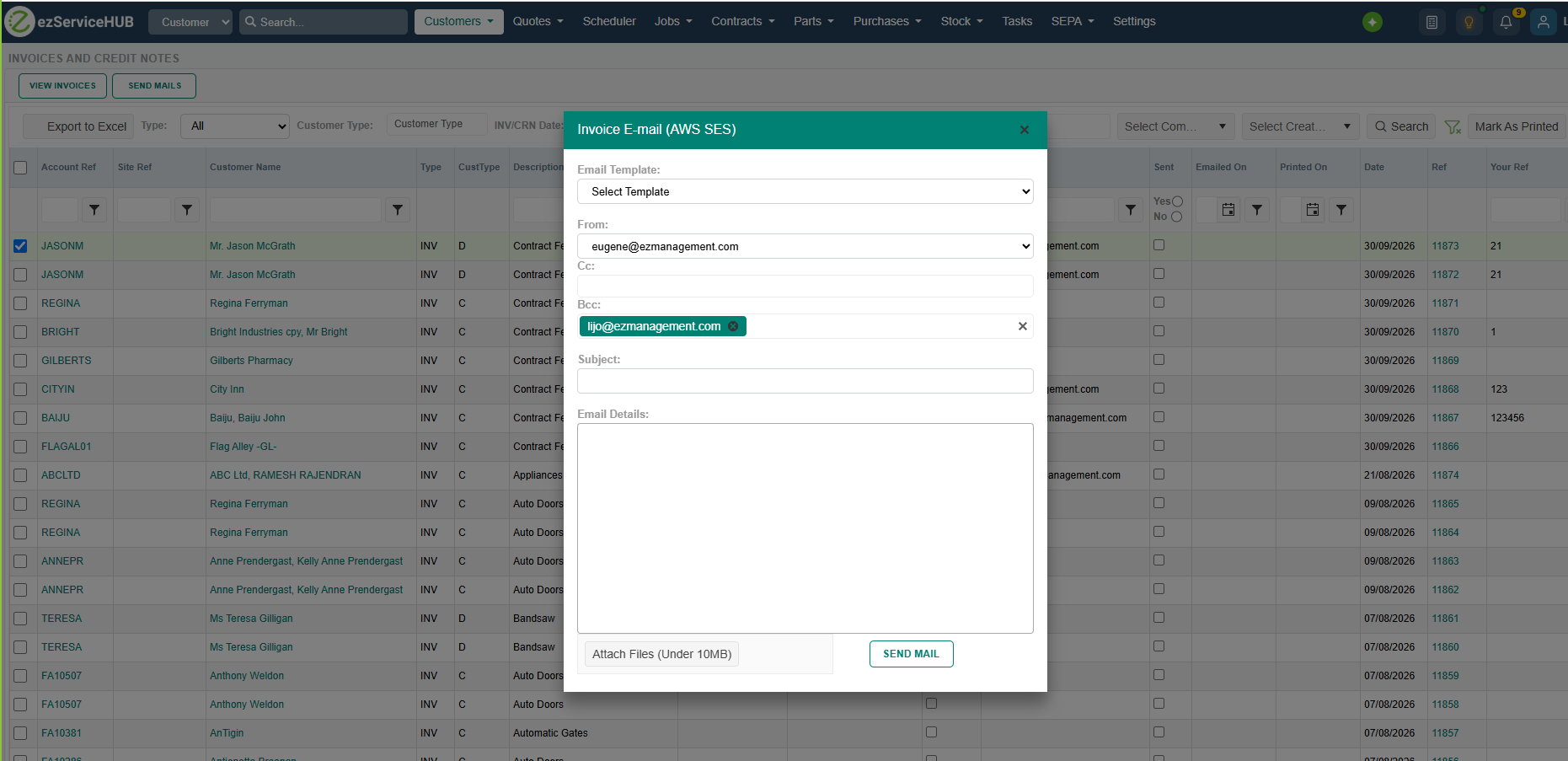The height and width of the screenshot is (761, 1568).
Task: Select the Sent Yes radio button
Action: pos(1178,201)
